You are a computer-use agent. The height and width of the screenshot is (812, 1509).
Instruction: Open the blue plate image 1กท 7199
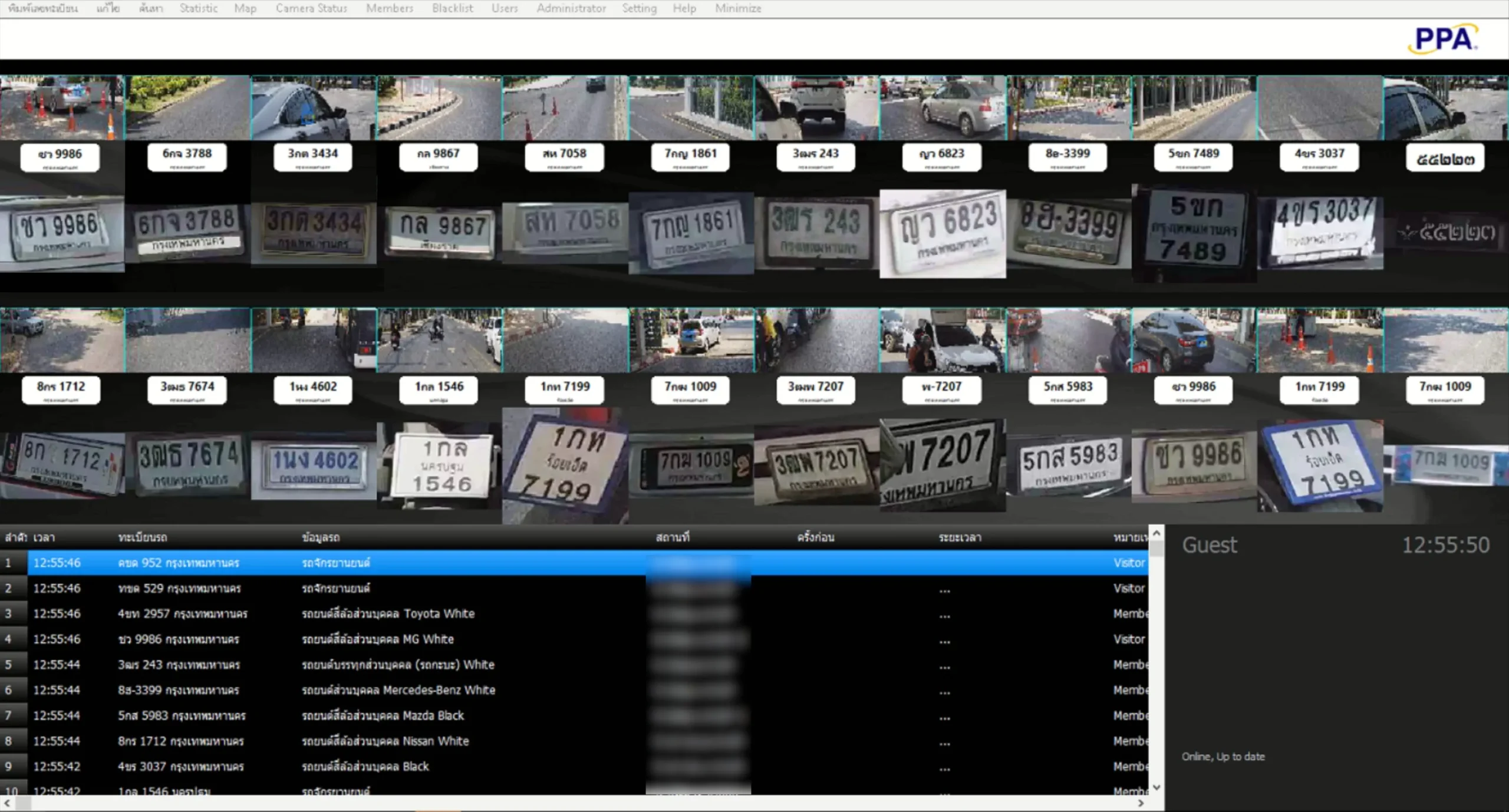(1320, 466)
